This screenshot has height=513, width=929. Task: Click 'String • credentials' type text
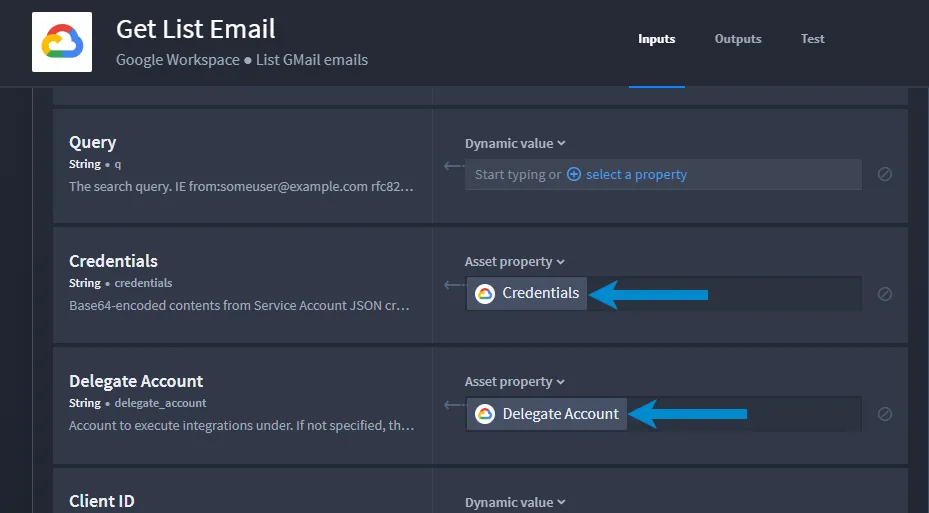tap(120, 283)
